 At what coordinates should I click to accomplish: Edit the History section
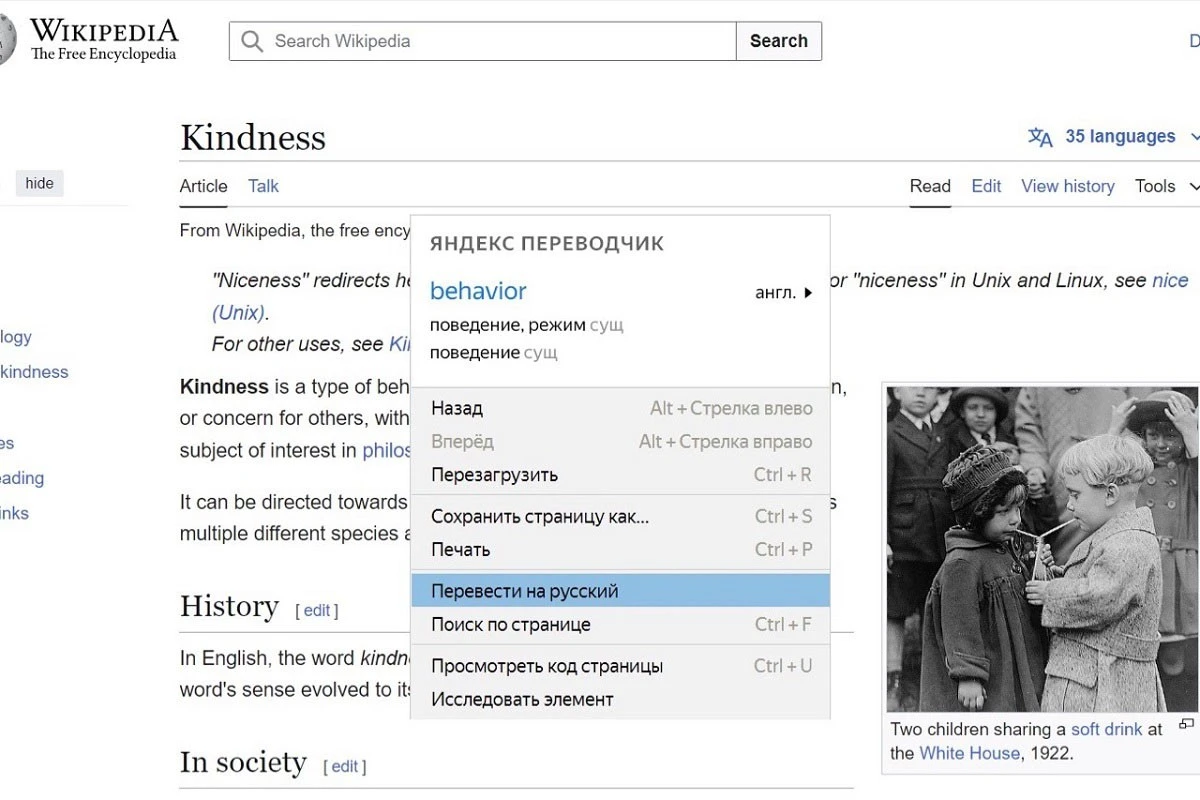(x=317, y=610)
